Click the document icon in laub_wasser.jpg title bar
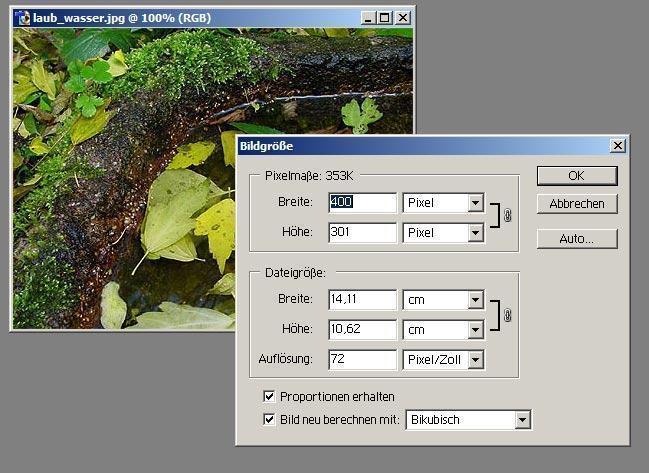 22,17
